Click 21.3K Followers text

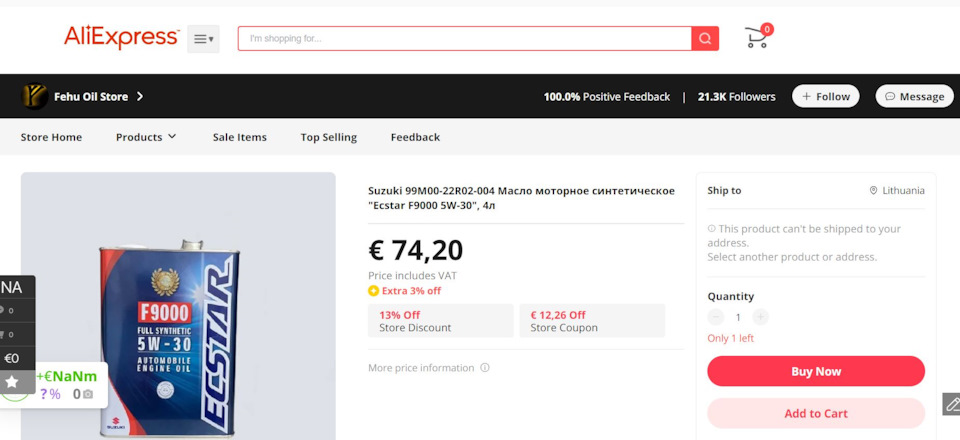click(737, 97)
